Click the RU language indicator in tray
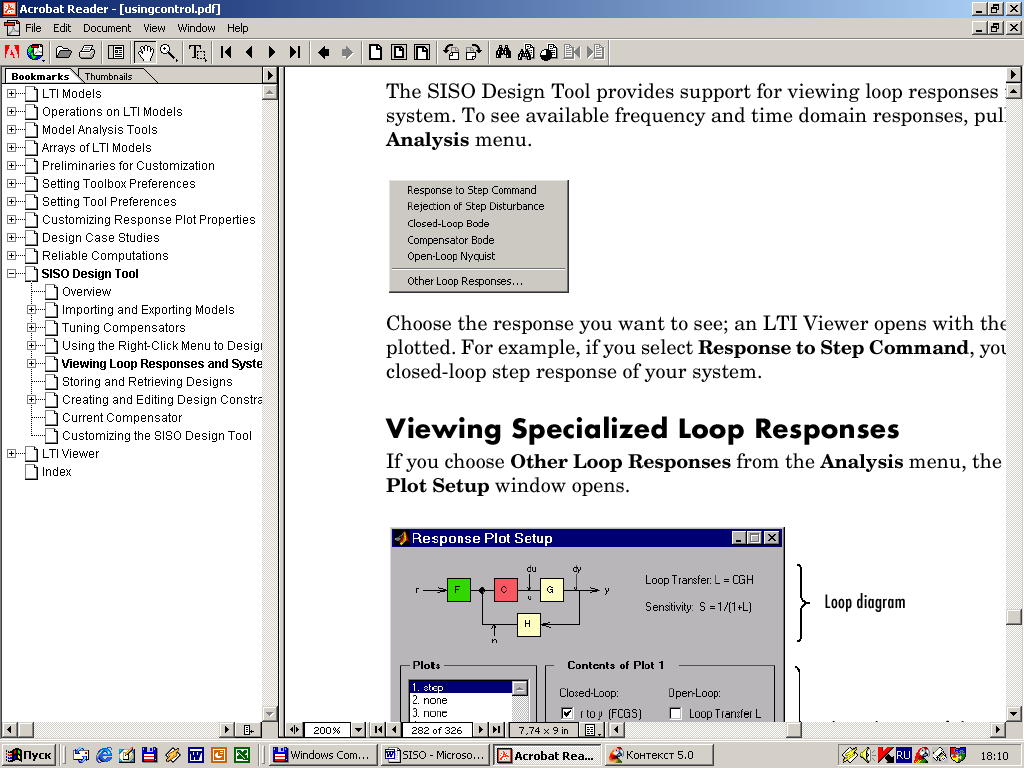This screenshot has height=768, width=1024. click(903, 756)
